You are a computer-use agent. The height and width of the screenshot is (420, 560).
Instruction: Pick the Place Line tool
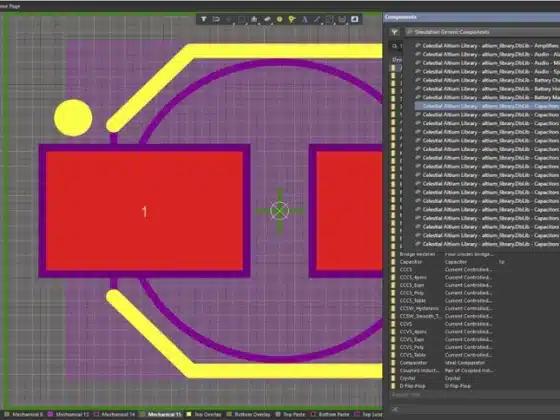(x=317, y=19)
